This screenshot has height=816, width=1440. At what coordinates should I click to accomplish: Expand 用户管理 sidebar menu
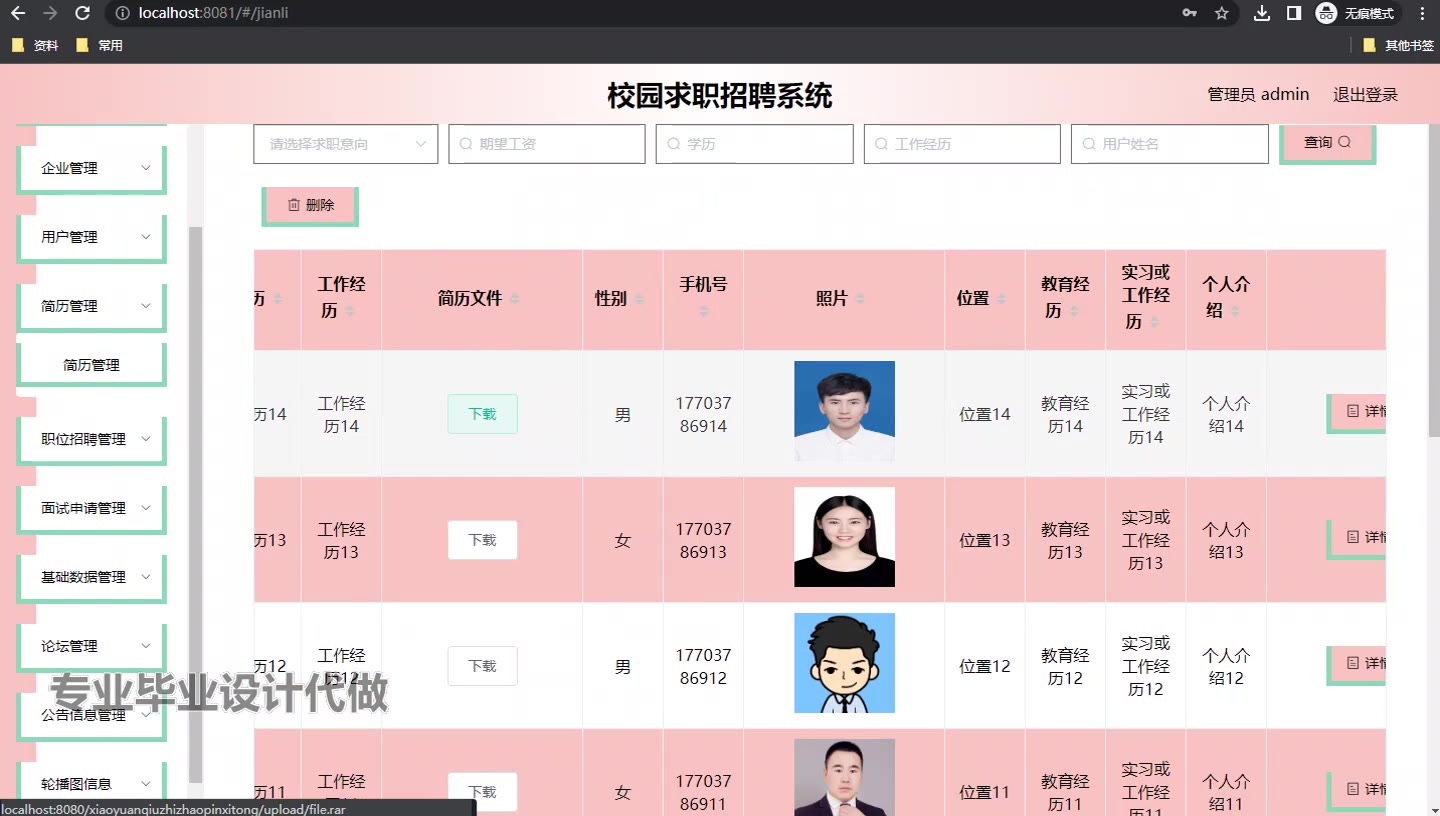[x=90, y=237]
